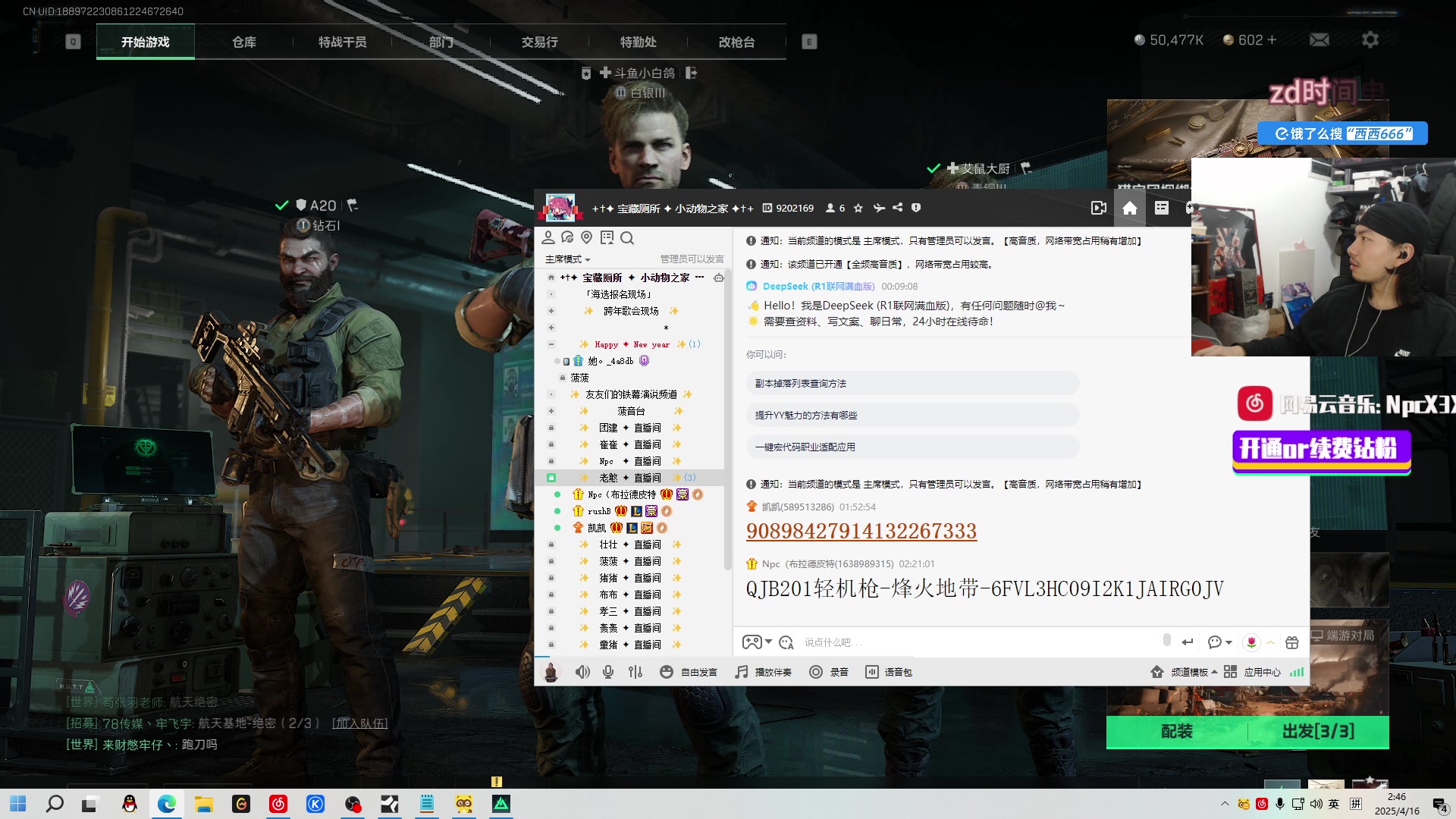Expand gift list up-arrow beside tulip
Image resolution: width=1456 pixels, height=819 pixels.
1270,642
